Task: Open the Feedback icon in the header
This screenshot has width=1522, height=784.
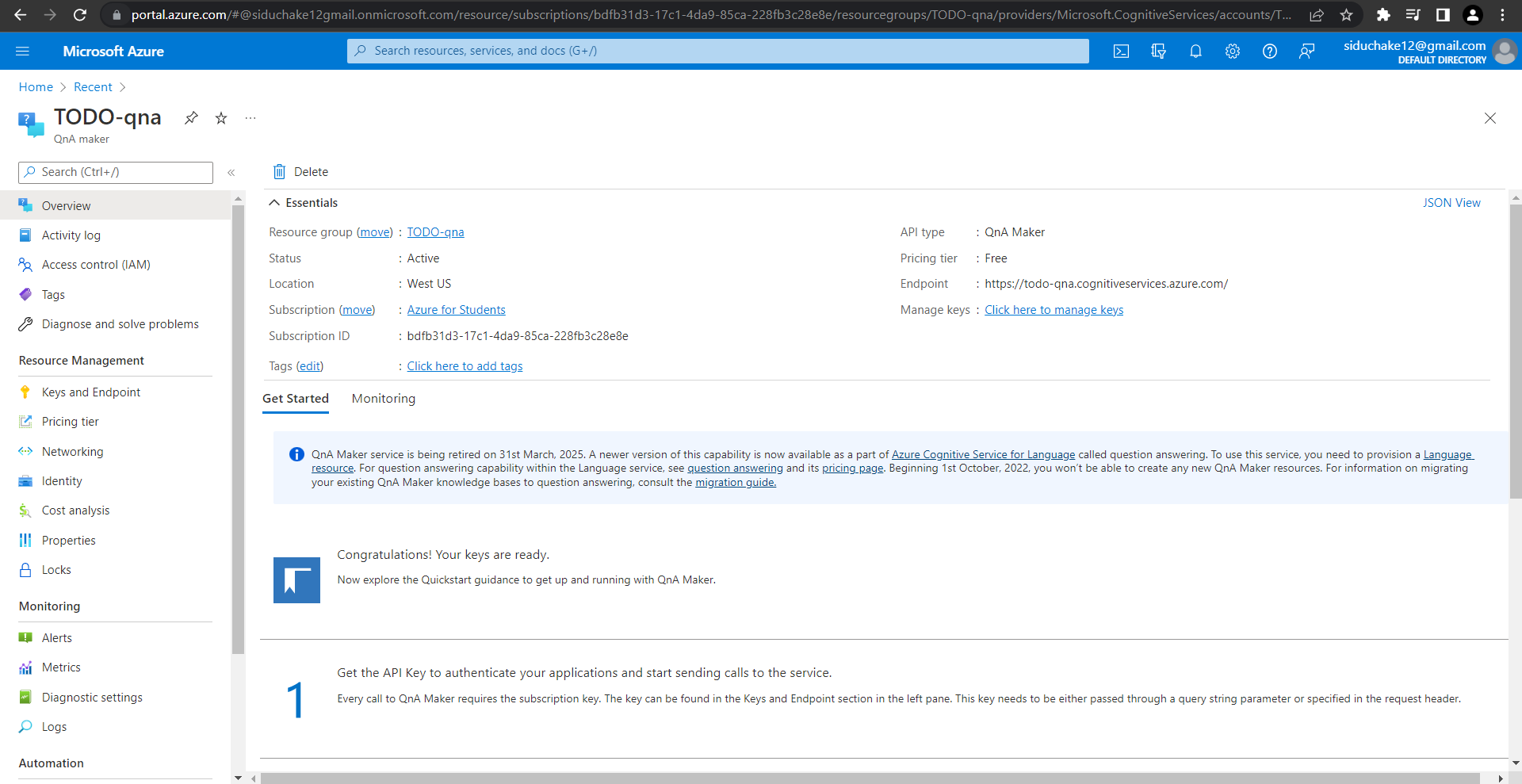Action: pyautogui.click(x=1307, y=52)
